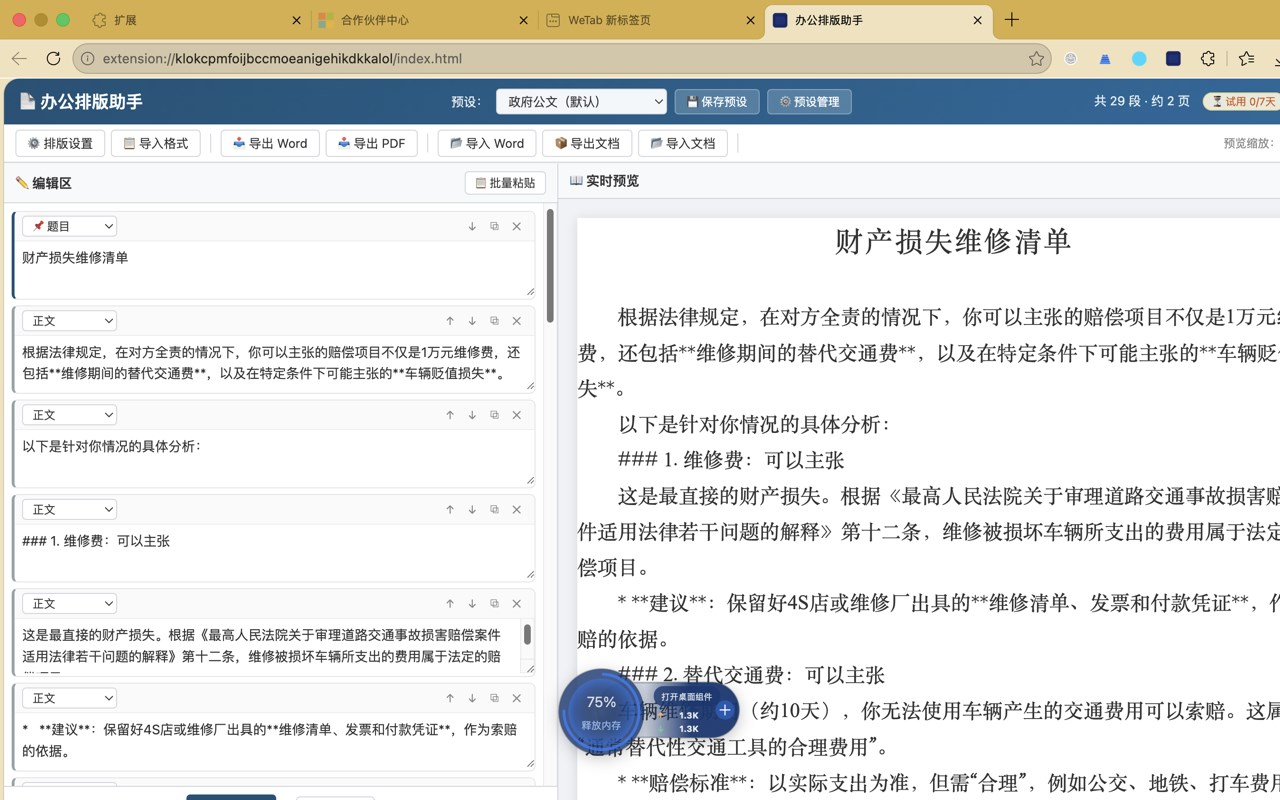Viewport: 1280px width, 800px height.
Task: Delete the ### 1. 维修费 block
Action: pyautogui.click(x=517, y=509)
